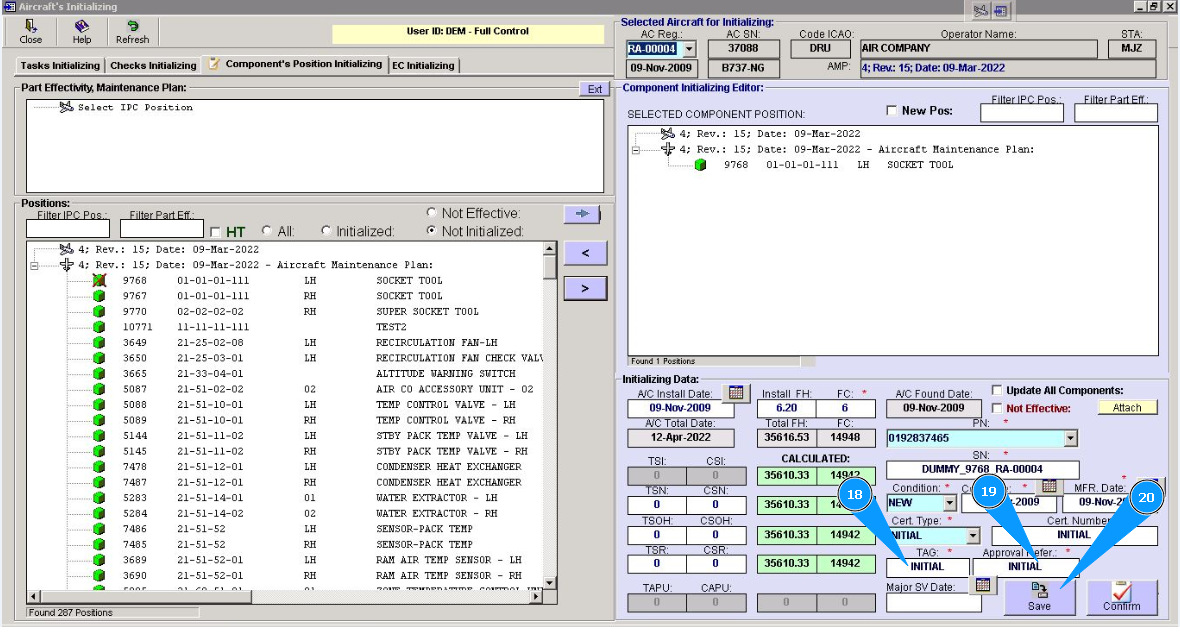Screen dimensions: 1180x633
Task: Check the Update All Components box
Action: pos(997,390)
